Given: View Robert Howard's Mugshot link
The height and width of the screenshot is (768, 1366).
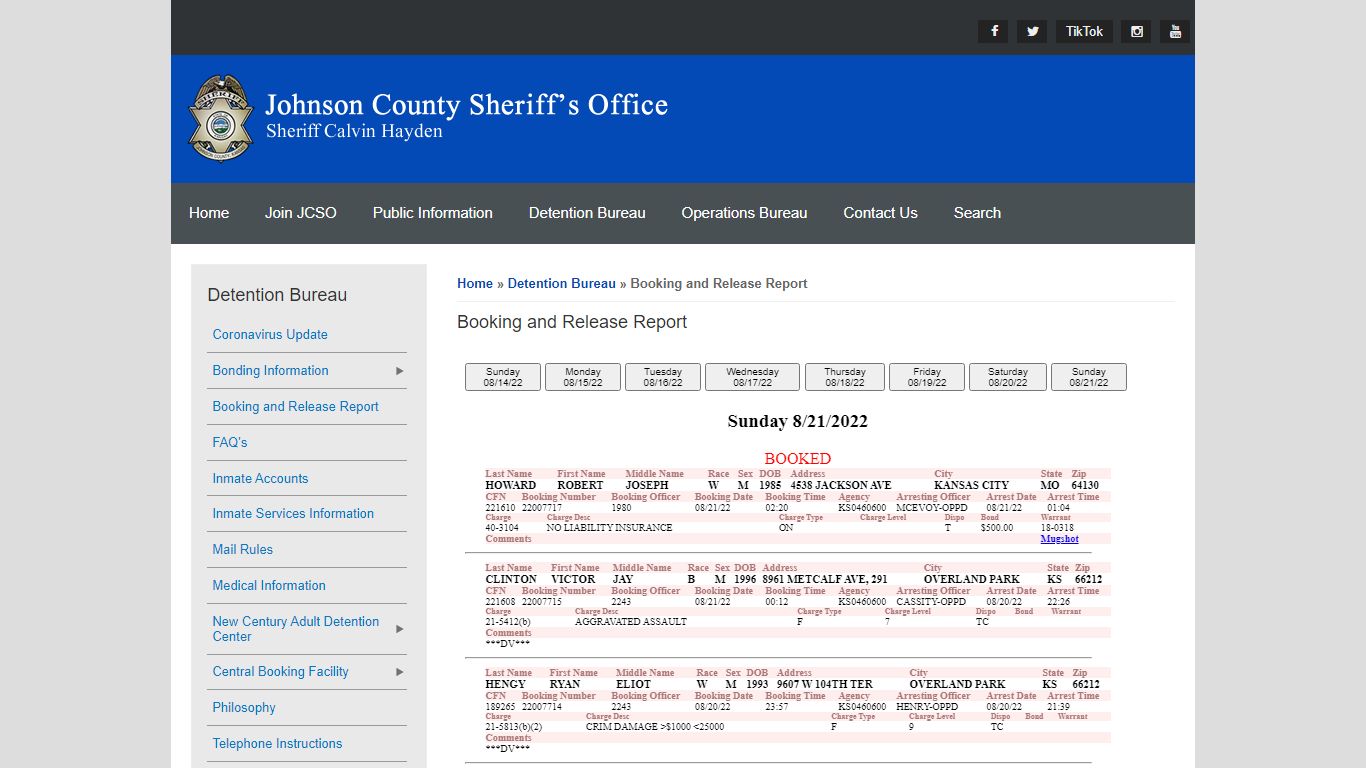Looking at the screenshot, I should 1059,539.
